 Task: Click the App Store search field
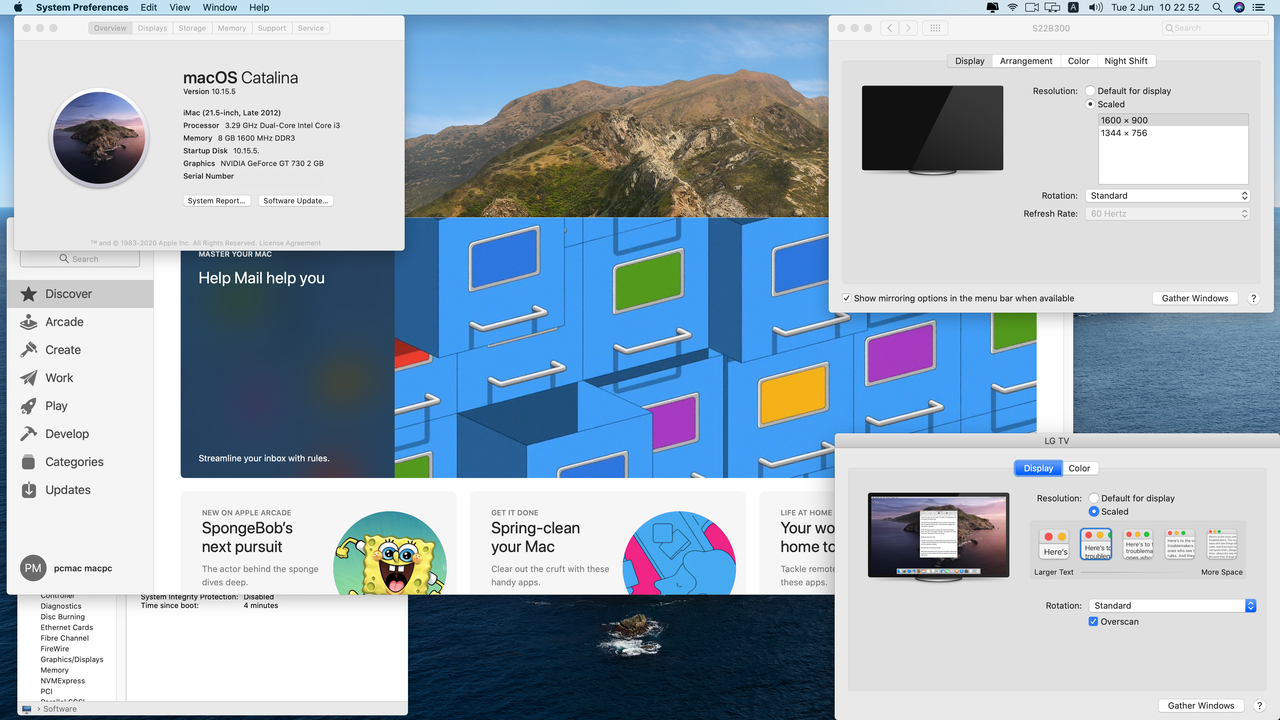tap(80, 259)
